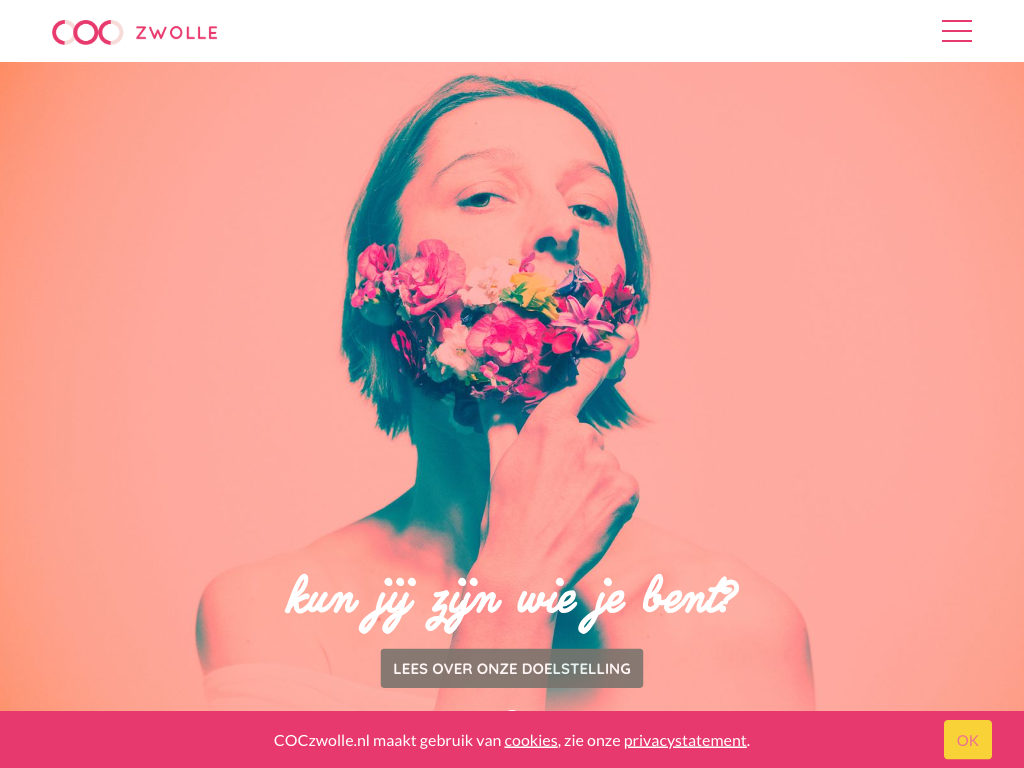View privacy policy via underlined 'privacystatement' text

click(x=685, y=741)
